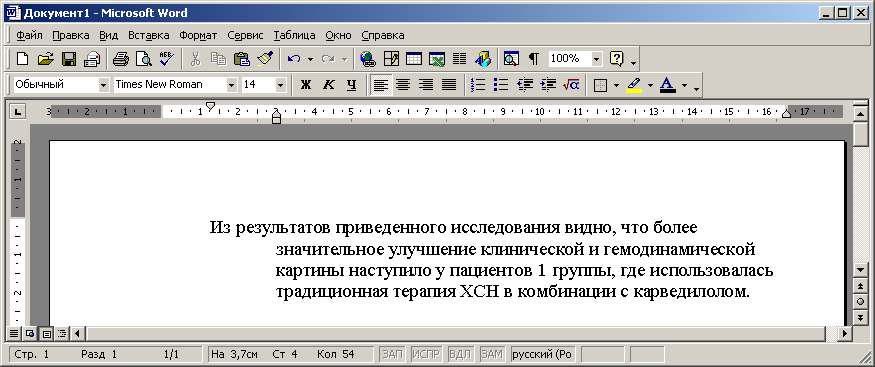Image resolution: width=875 pixels, height=367 pixels.
Task: Create a new blank document
Action: coord(22,58)
